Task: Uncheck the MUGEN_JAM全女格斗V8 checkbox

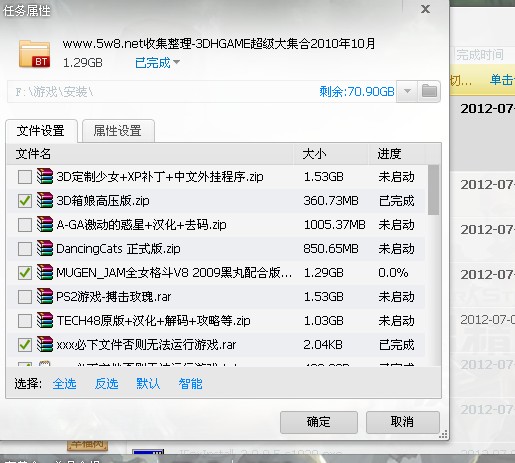Action: point(25,273)
